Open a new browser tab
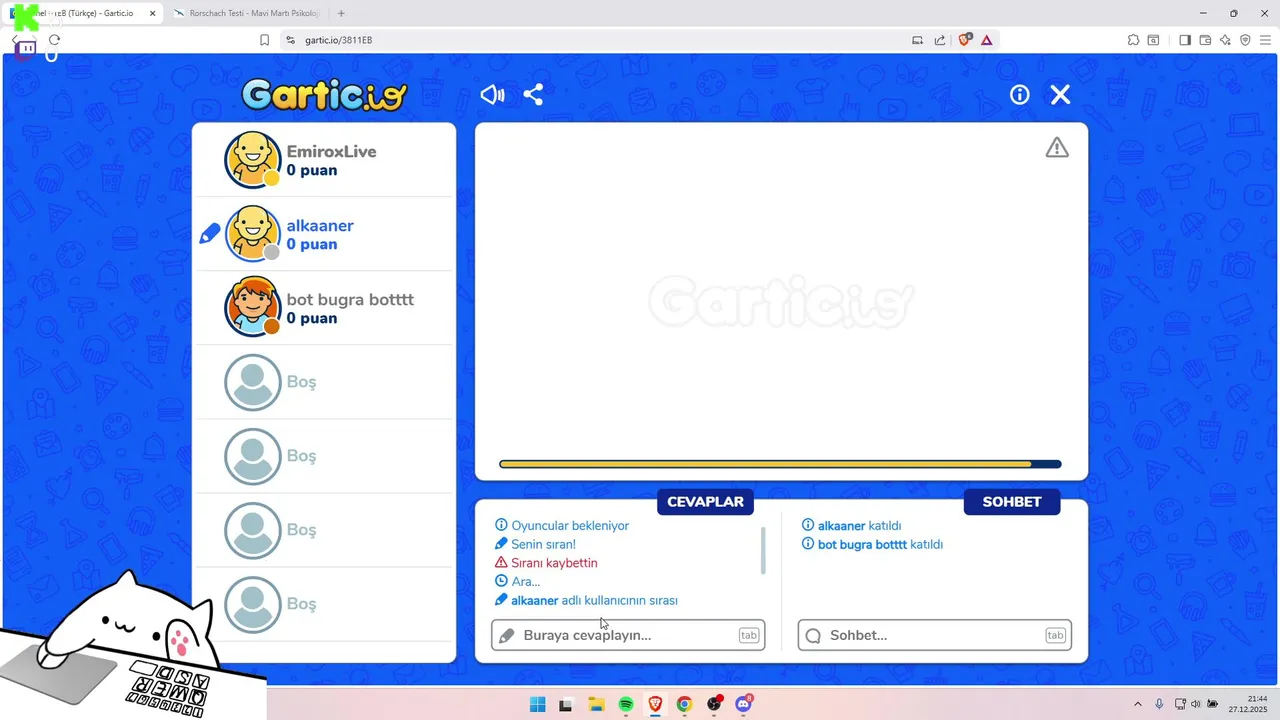The width and height of the screenshot is (1280, 720). point(341,13)
